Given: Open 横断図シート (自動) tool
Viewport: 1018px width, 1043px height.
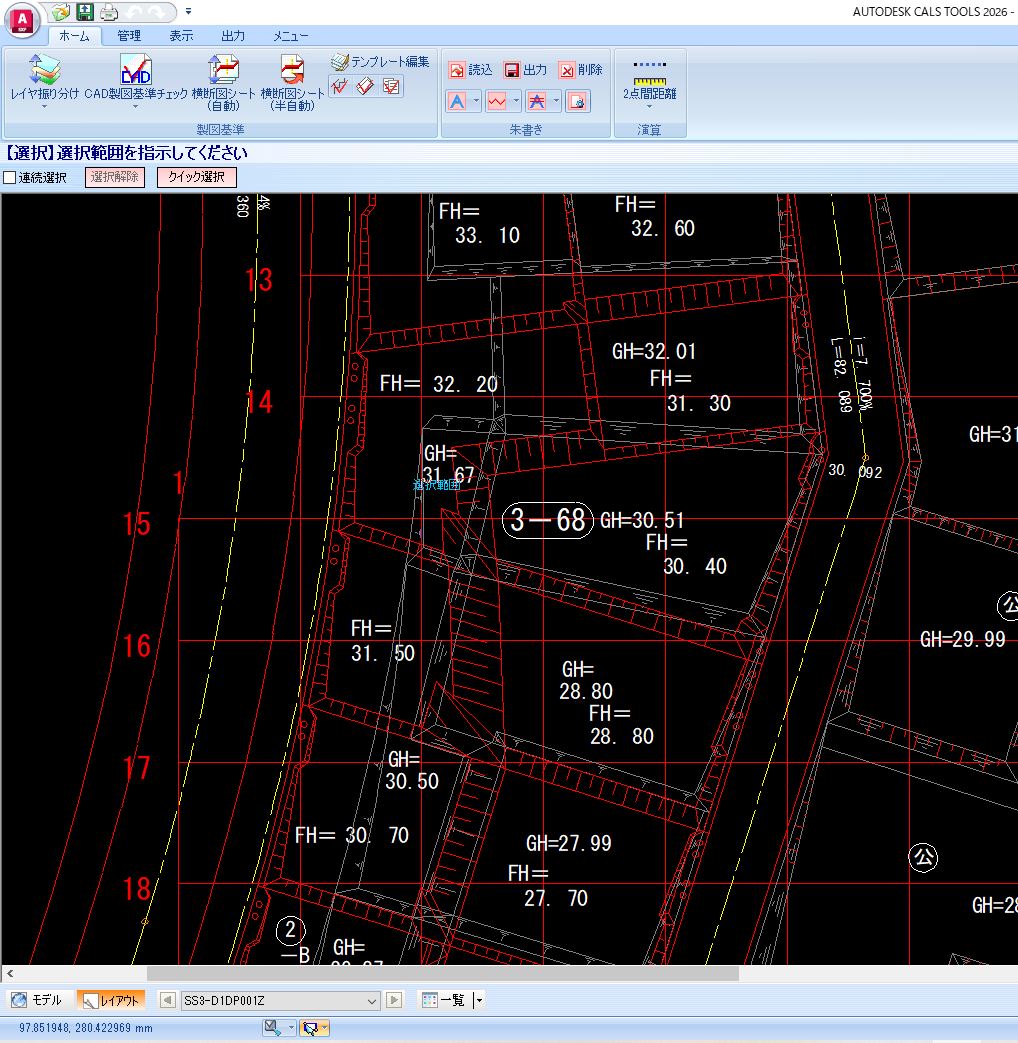Looking at the screenshot, I should [x=223, y=70].
